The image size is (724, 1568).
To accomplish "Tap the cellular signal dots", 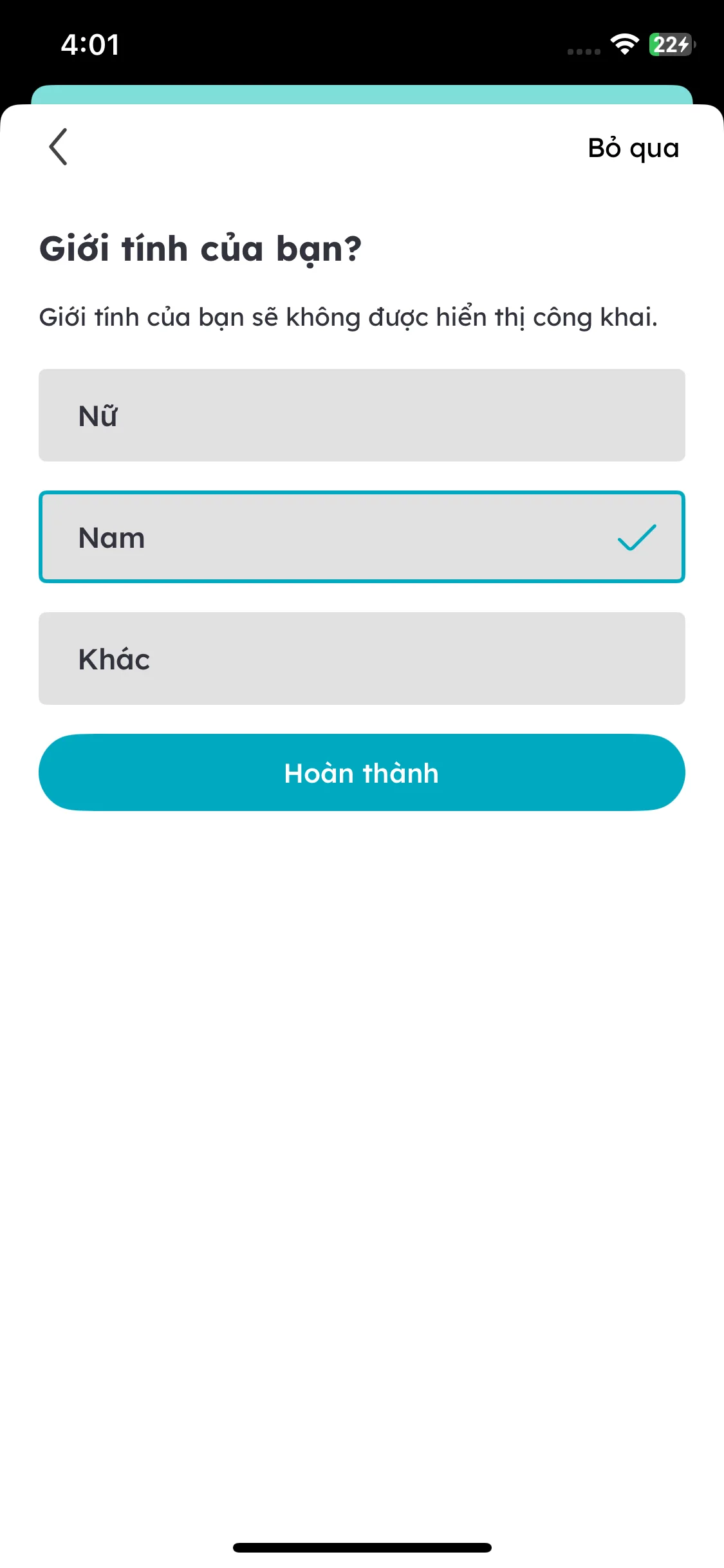I will point(584,51).
